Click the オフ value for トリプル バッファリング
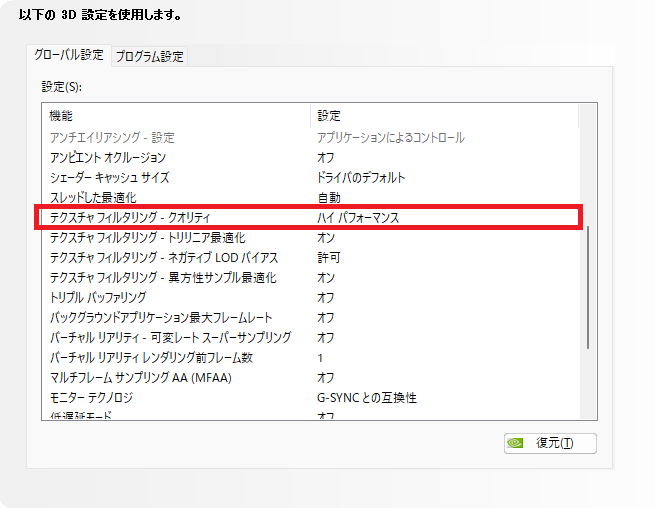Viewport: 655px width, 508px height. [x=325, y=298]
